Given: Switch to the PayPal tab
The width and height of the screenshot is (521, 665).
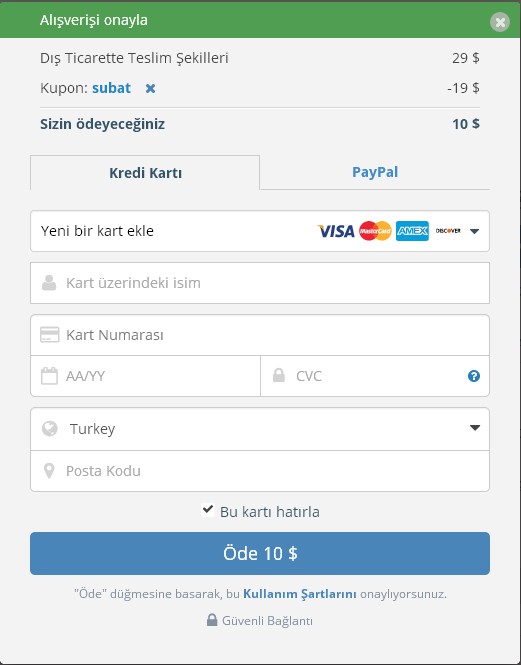Looking at the screenshot, I should click(375, 172).
